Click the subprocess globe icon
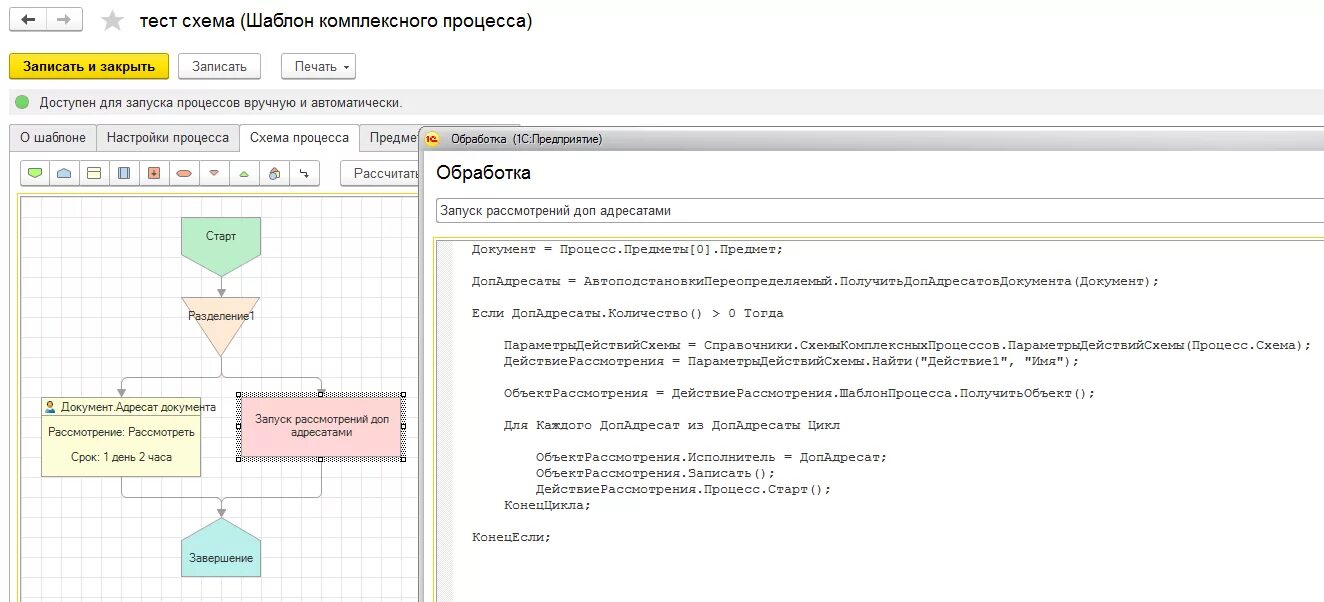Screen dimensions: 1324x602 pos(273,173)
